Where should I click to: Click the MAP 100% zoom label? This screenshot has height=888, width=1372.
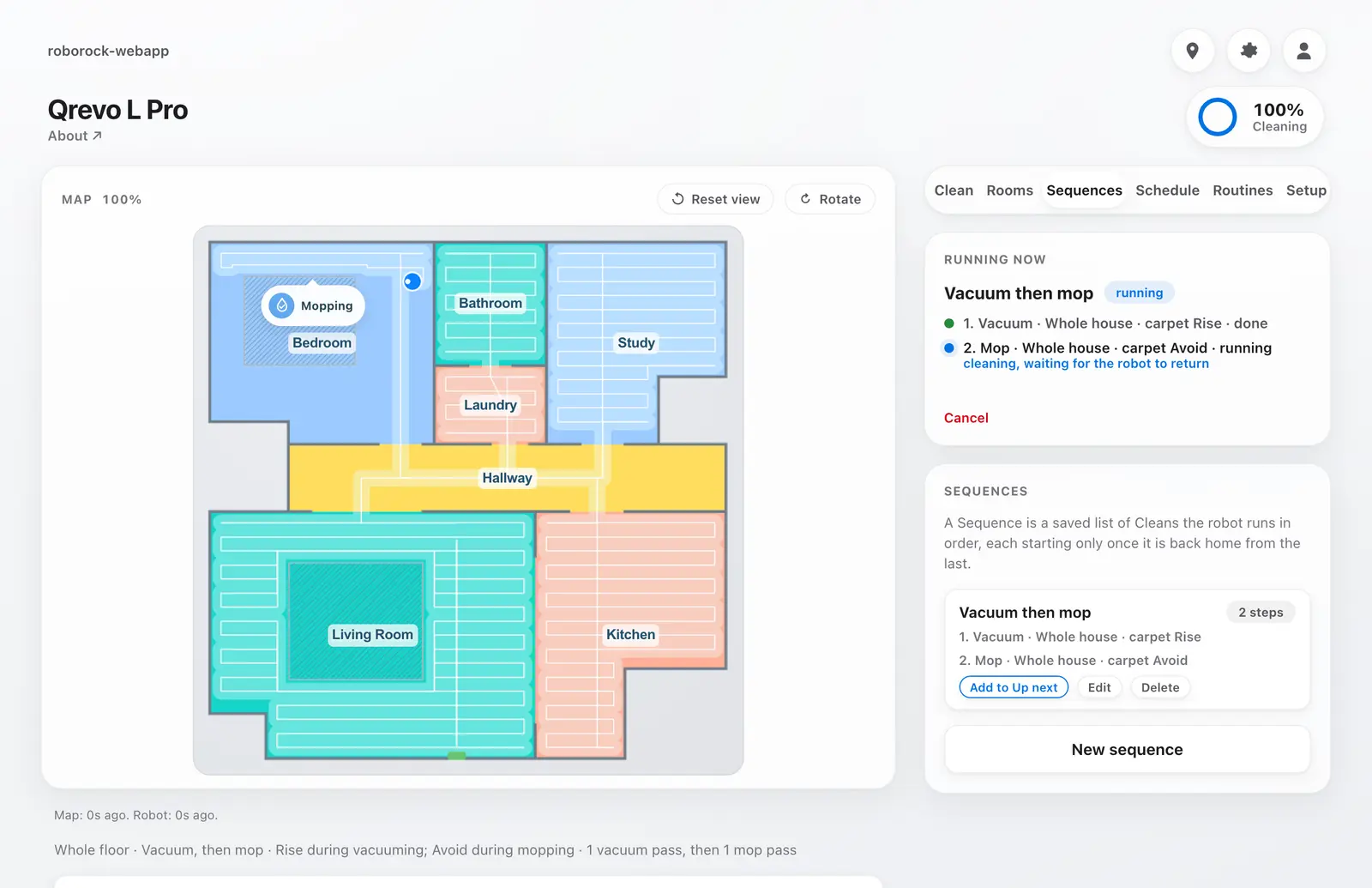(x=101, y=199)
